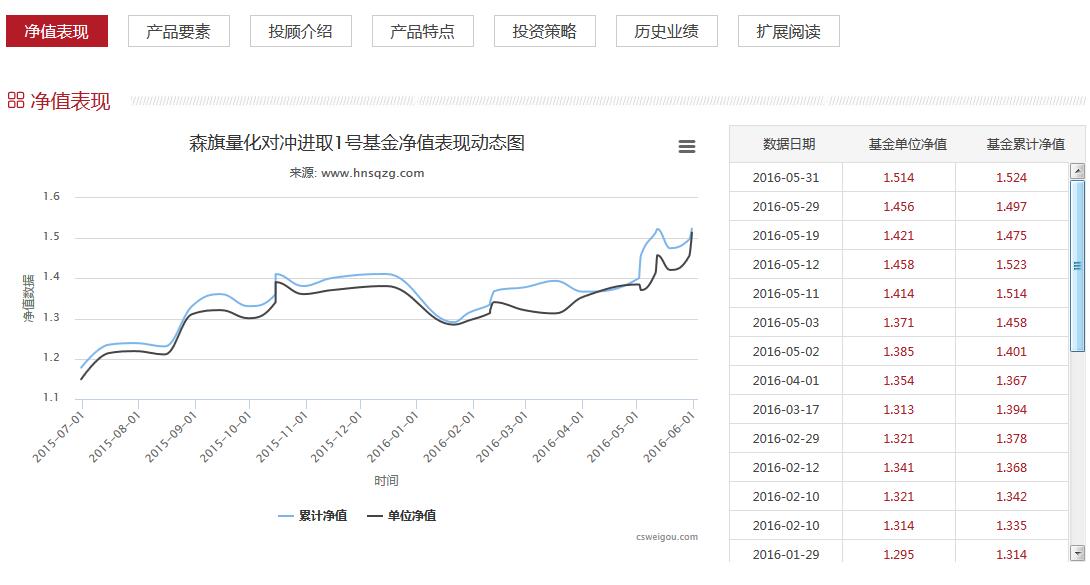Click the csweigou.com chart credit link

pos(666,537)
